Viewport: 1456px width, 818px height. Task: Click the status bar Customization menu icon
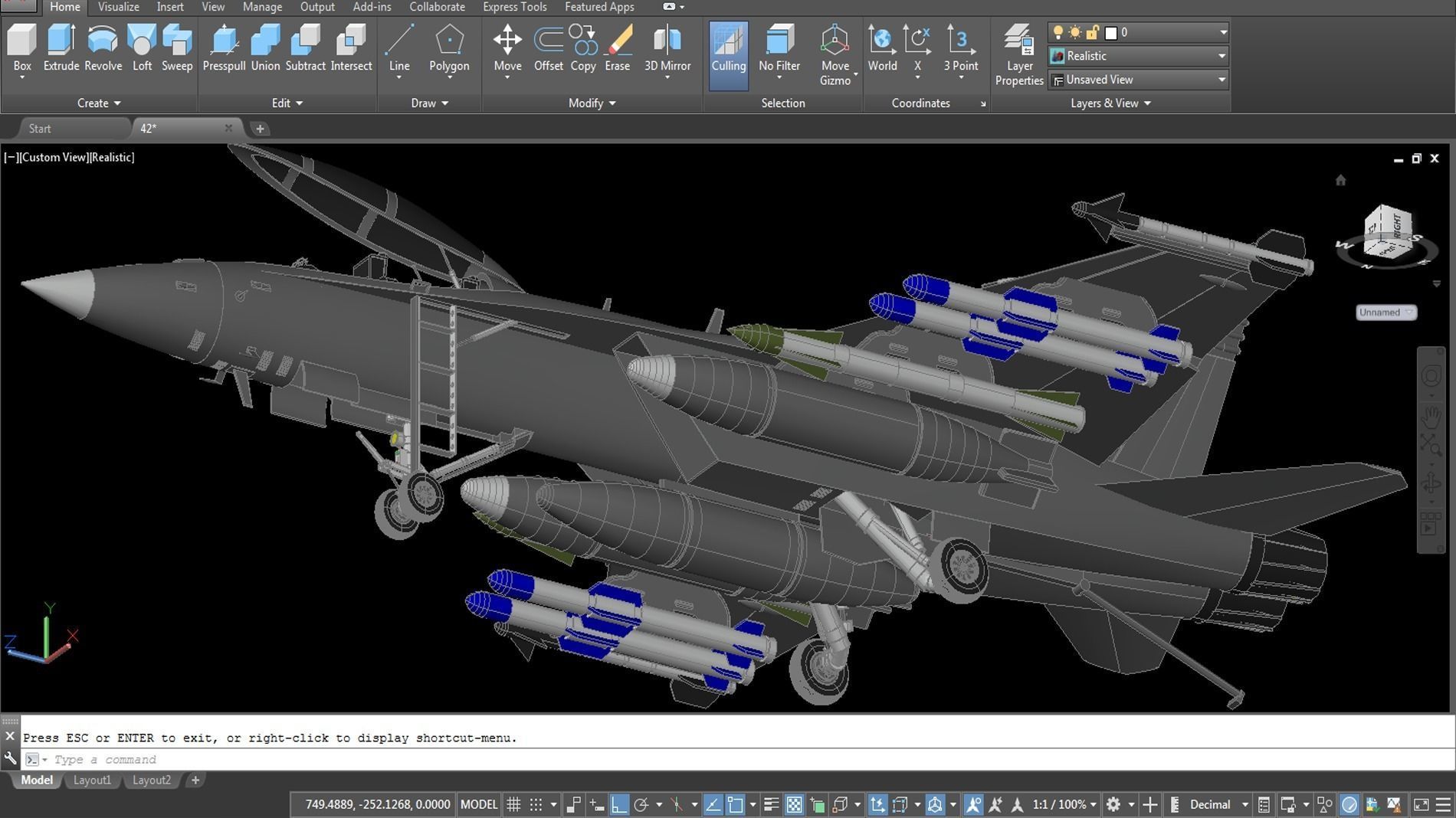tap(1443, 804)
